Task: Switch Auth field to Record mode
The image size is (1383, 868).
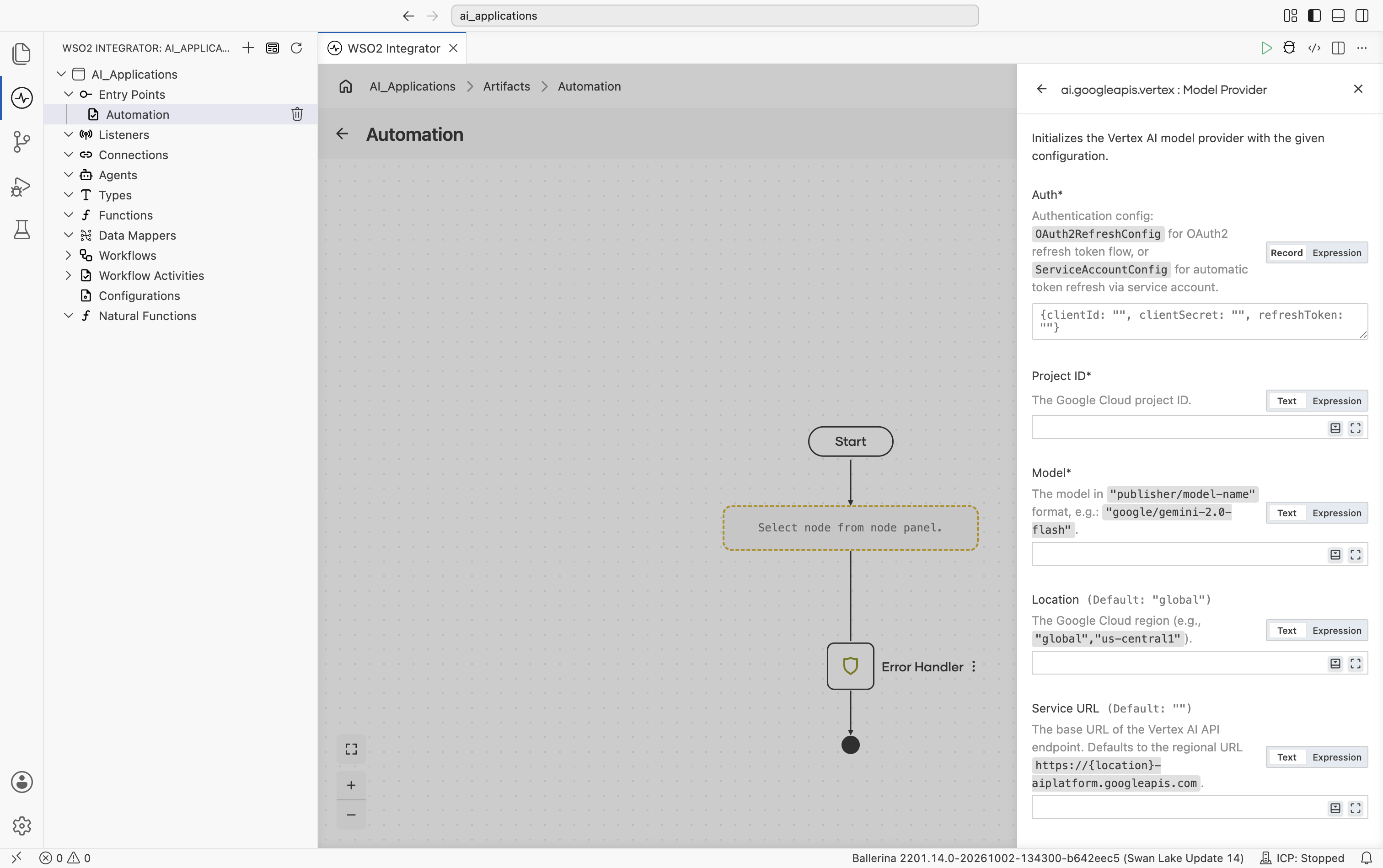Action: (x=1286, y=252)
